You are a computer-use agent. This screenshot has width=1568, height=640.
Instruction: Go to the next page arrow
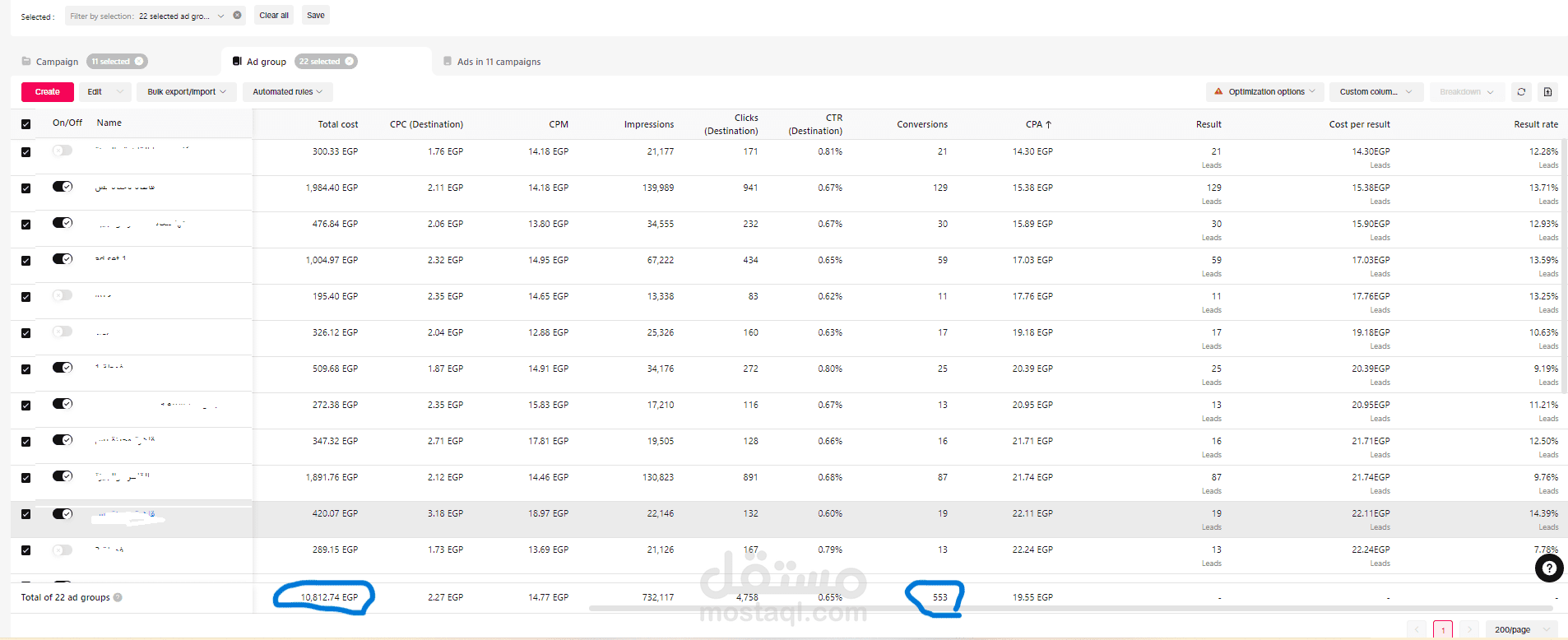1469,629
